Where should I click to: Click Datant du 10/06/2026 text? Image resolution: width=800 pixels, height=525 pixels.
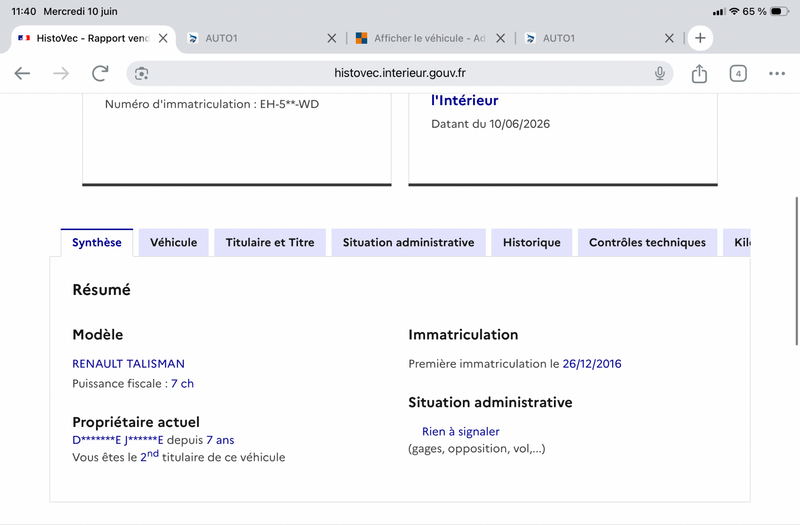point(490,124)
